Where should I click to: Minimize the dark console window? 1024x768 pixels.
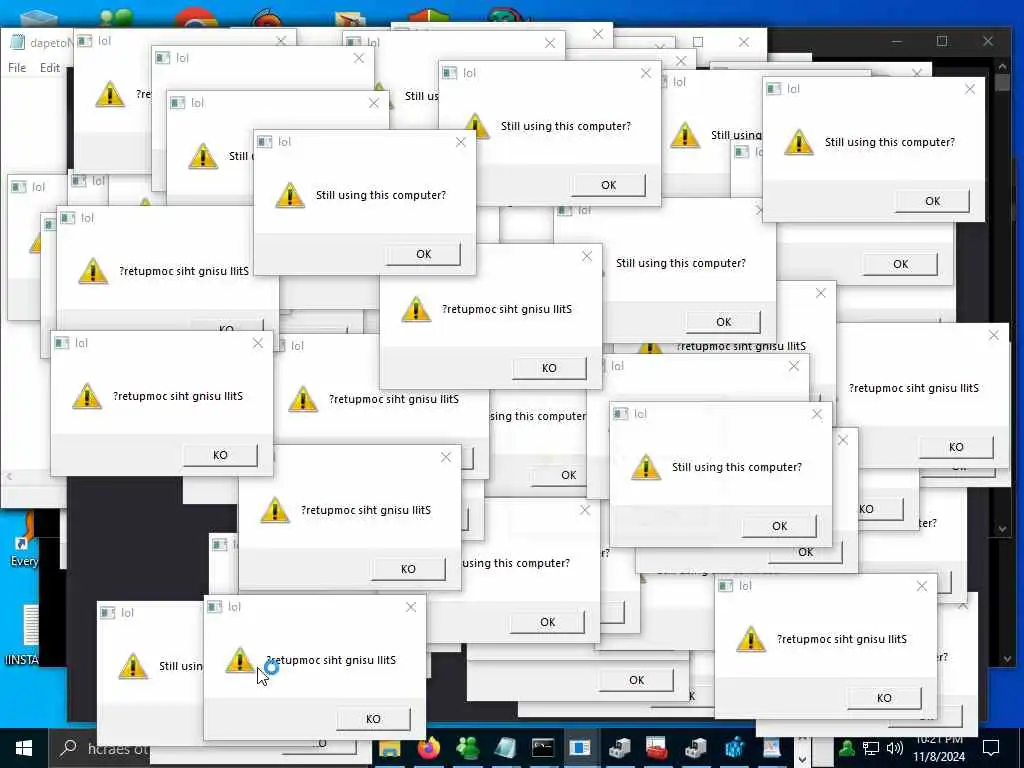pos(897,41)
